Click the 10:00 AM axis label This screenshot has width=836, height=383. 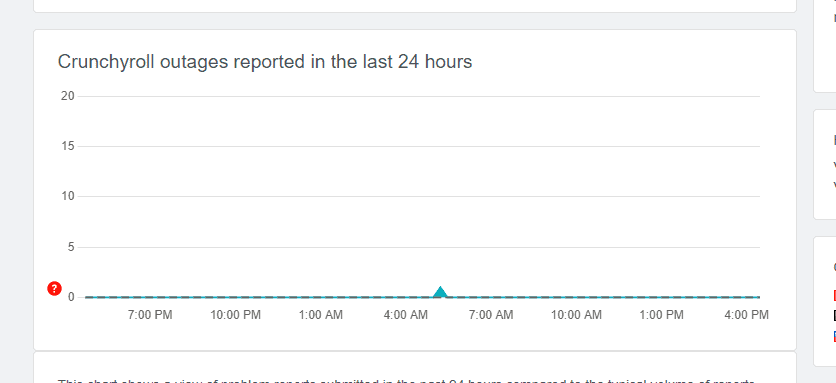[576, 315]
